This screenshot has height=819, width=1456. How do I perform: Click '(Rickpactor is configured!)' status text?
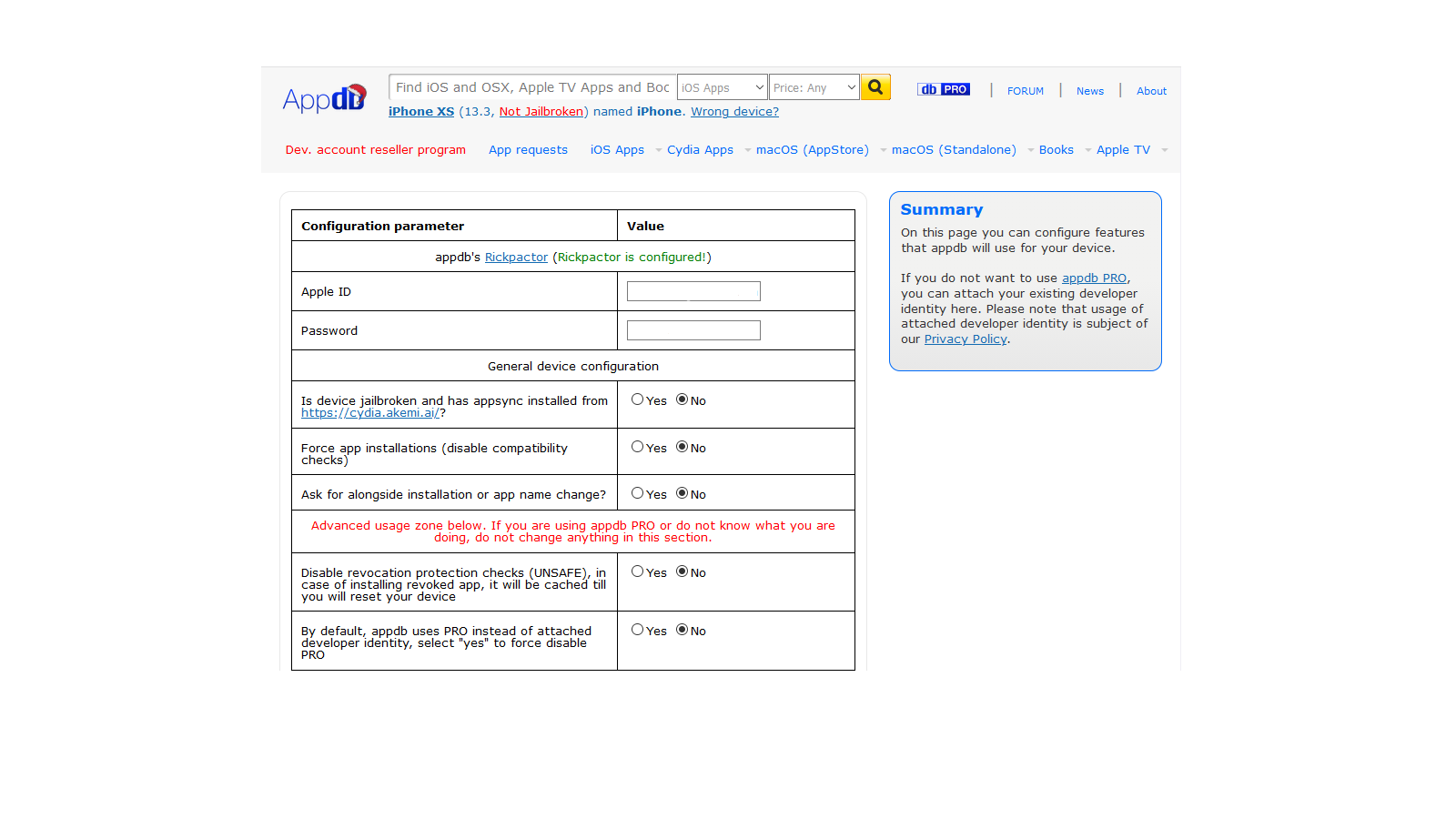click(632, 258)
